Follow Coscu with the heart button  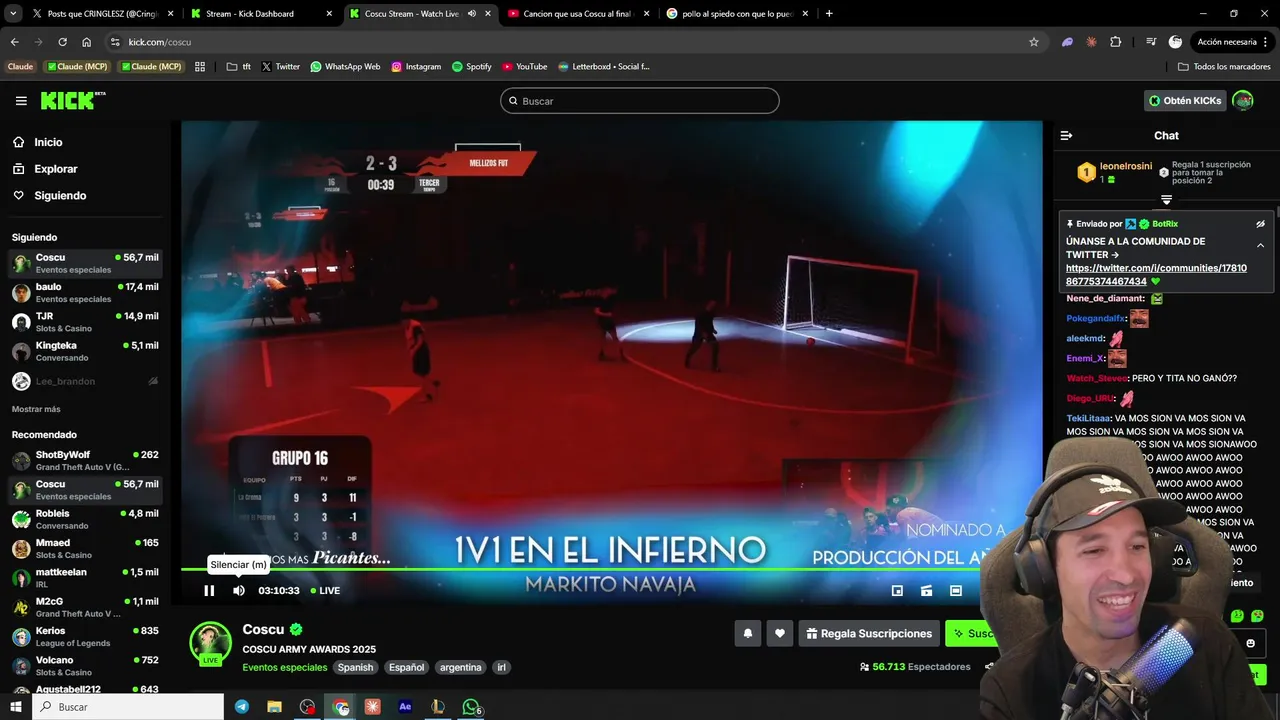(780, 633)
